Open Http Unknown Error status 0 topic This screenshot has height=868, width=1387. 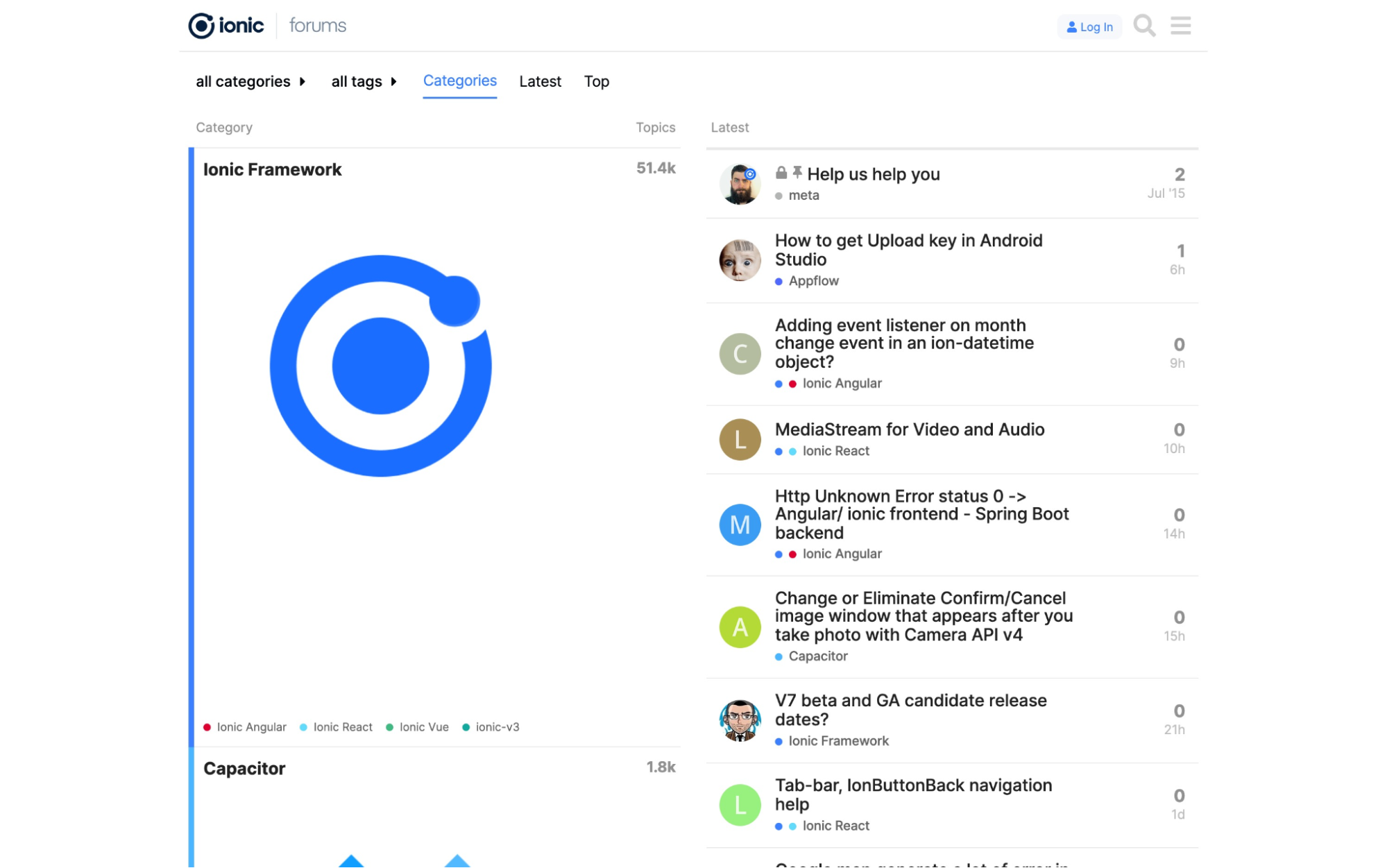tap(921, 515)
